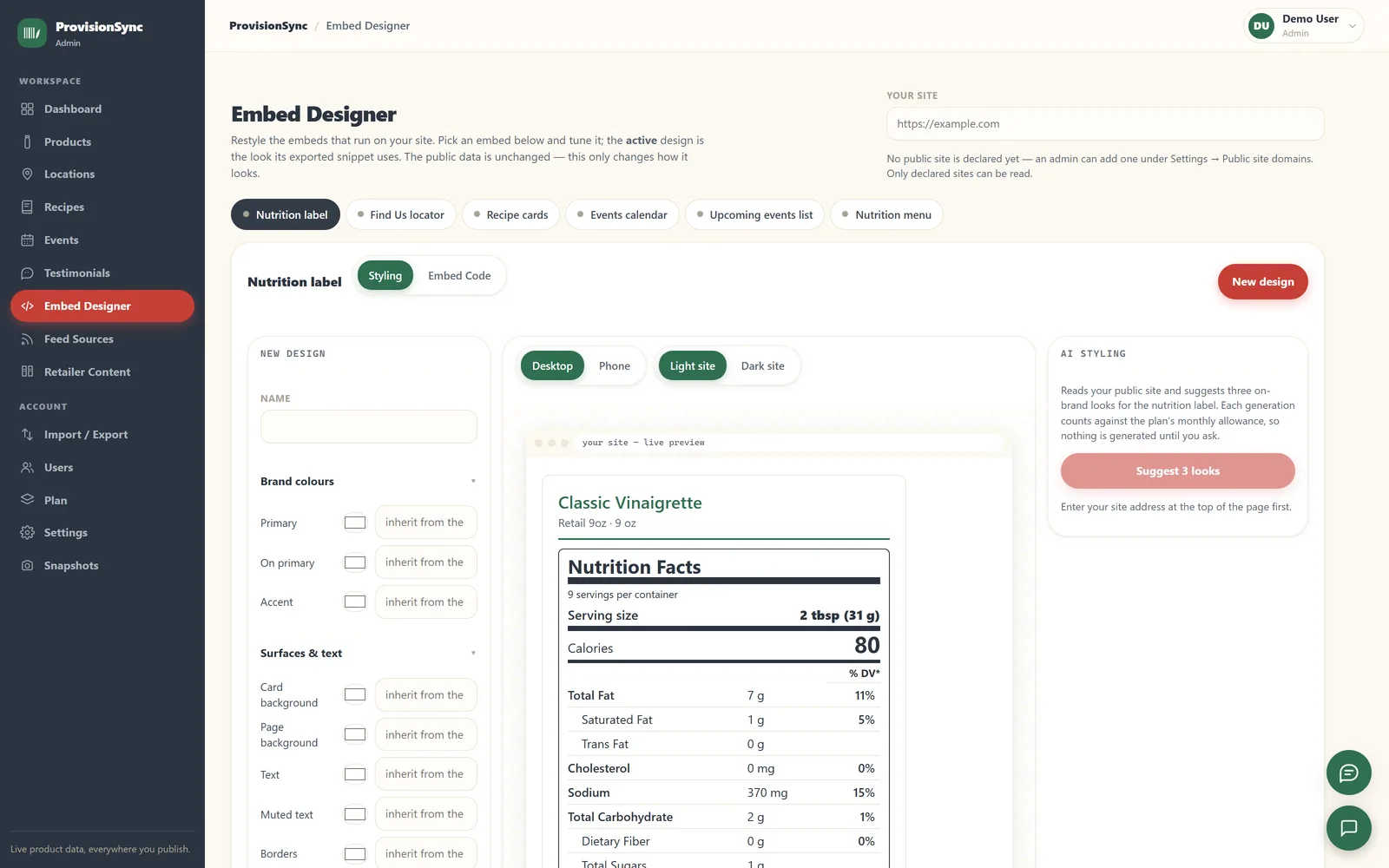Image resolution: width=1389 pixels, height=868 pixels.
Task: Open Dashboard from the sidebar
Action: point(102,109)
